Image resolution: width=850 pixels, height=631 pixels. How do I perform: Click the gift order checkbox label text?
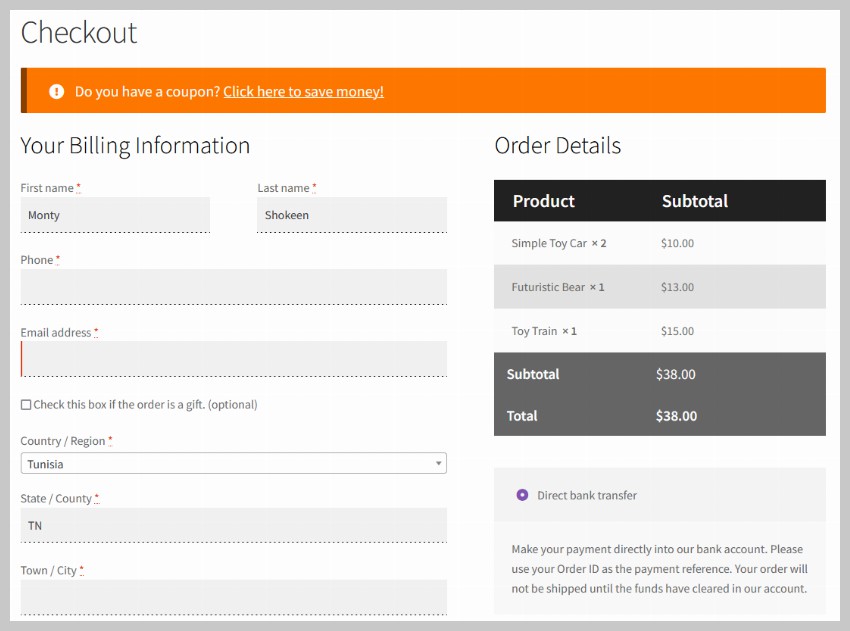pyautogui.click(x=145, y=405)
